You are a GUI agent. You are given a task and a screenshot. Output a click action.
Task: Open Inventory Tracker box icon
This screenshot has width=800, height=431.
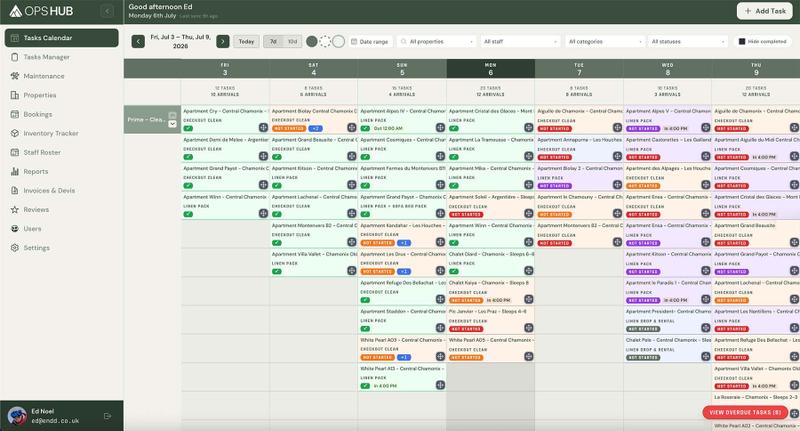tap(15, 133)
